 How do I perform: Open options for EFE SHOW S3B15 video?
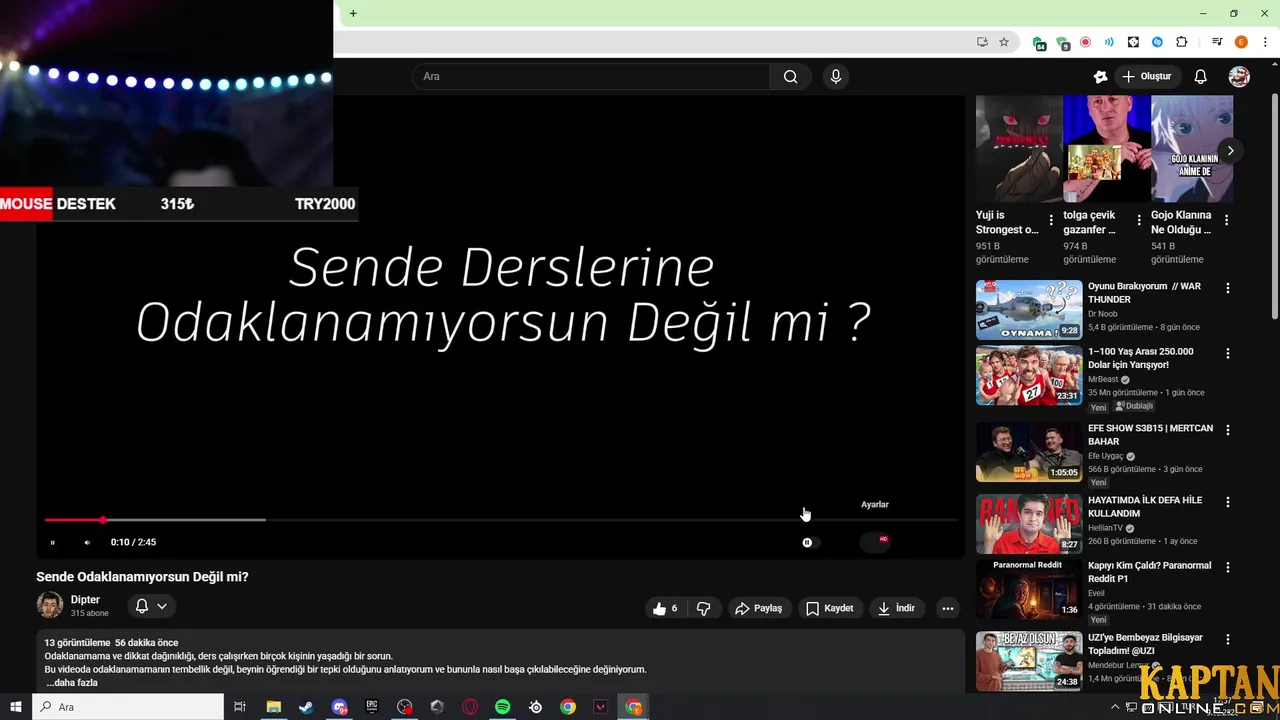[x=1228, y=430]
